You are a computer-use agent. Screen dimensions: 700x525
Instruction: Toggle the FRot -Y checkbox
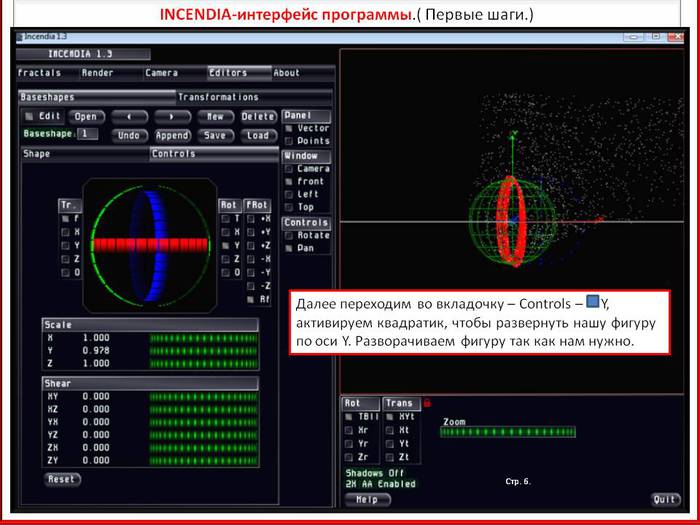click(x=251, y=272)
